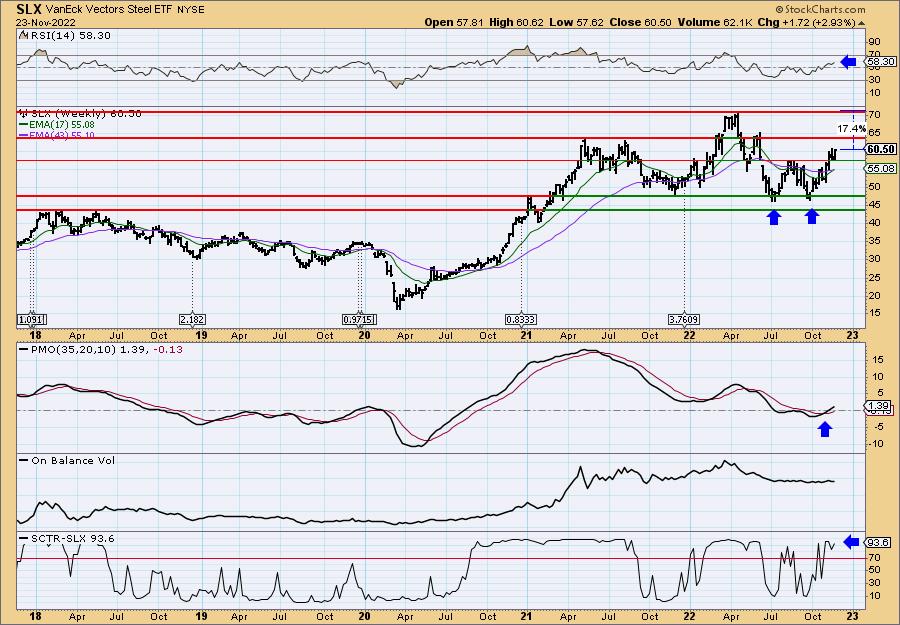Screen dimensions: 900x625
Task: Select the VanEck Vectors Steel ETF name
Action: pos(109,10)
